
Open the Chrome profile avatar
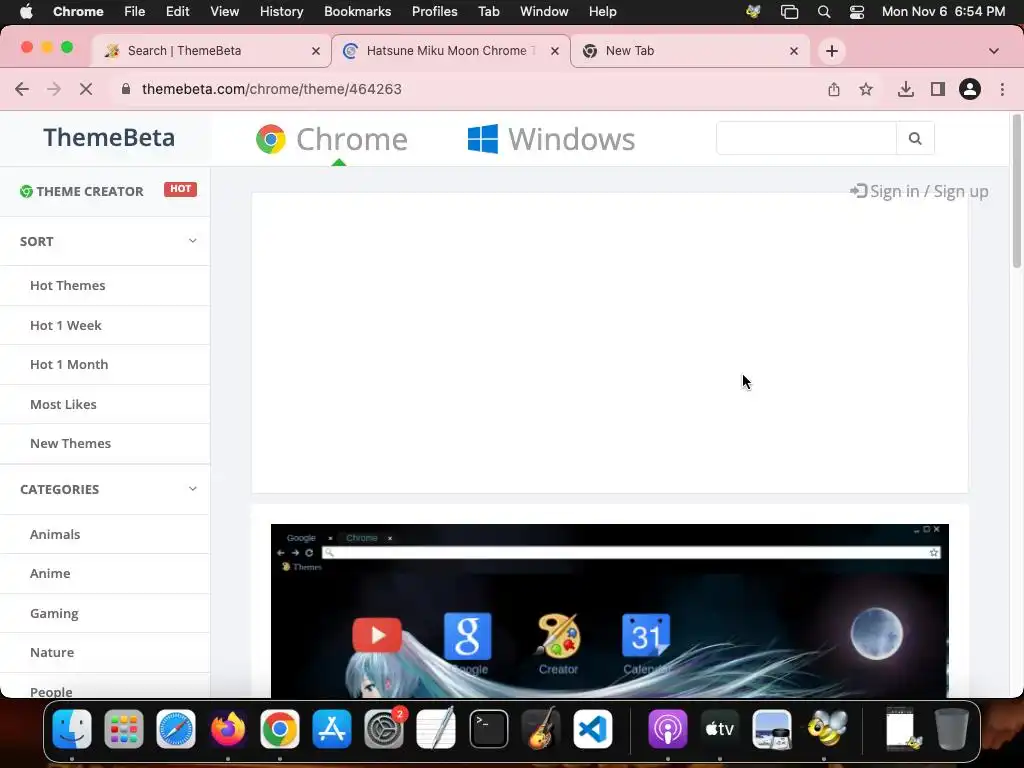970,89
